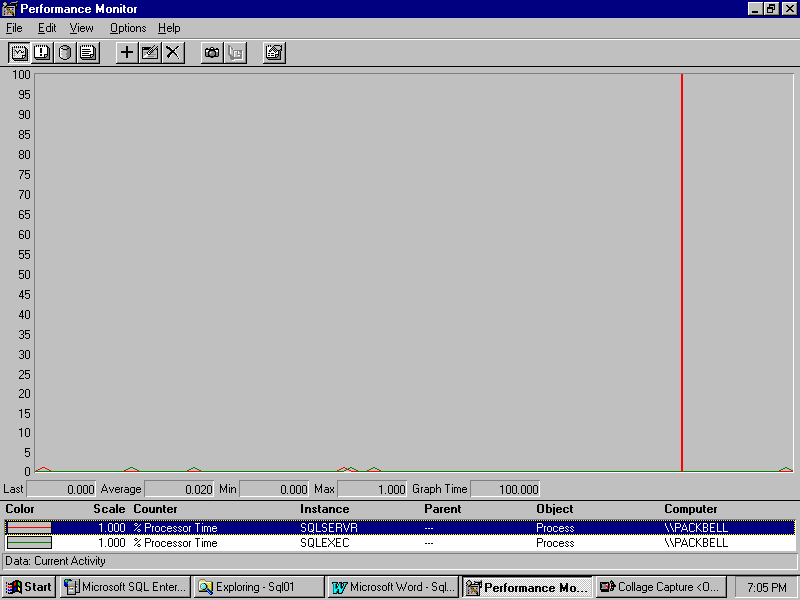Open the Report view
This screenshot has width=800, height=600.
[88, 53]
